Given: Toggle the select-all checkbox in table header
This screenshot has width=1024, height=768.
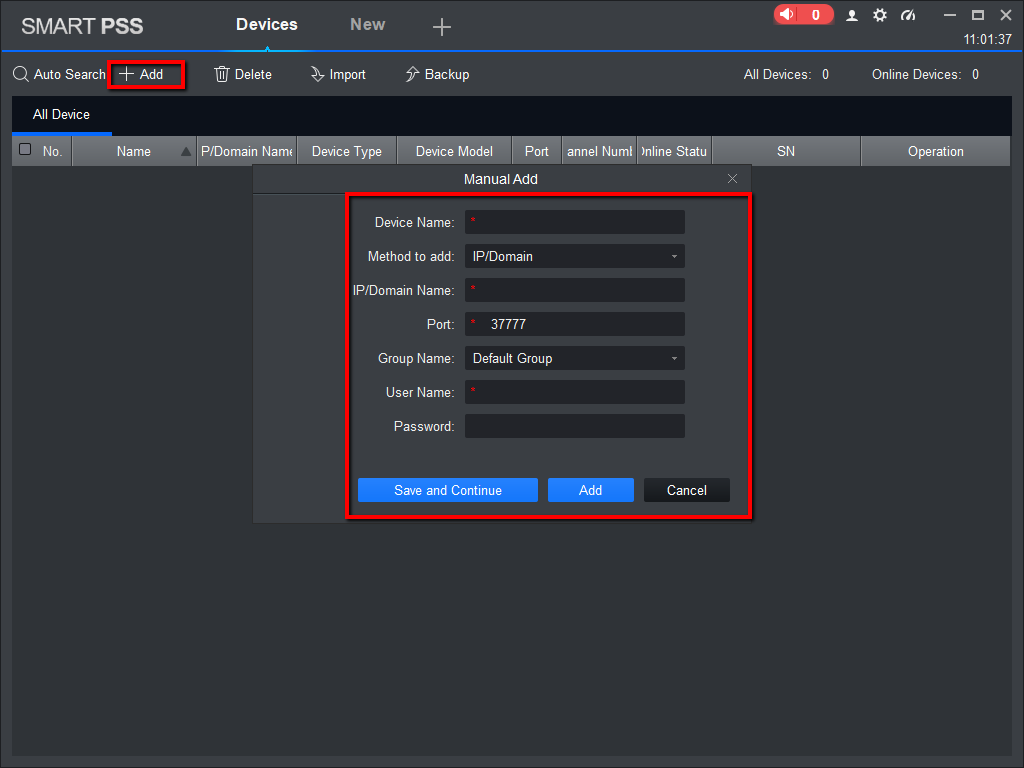Looking at the screenshot, I should pos(25,150).
